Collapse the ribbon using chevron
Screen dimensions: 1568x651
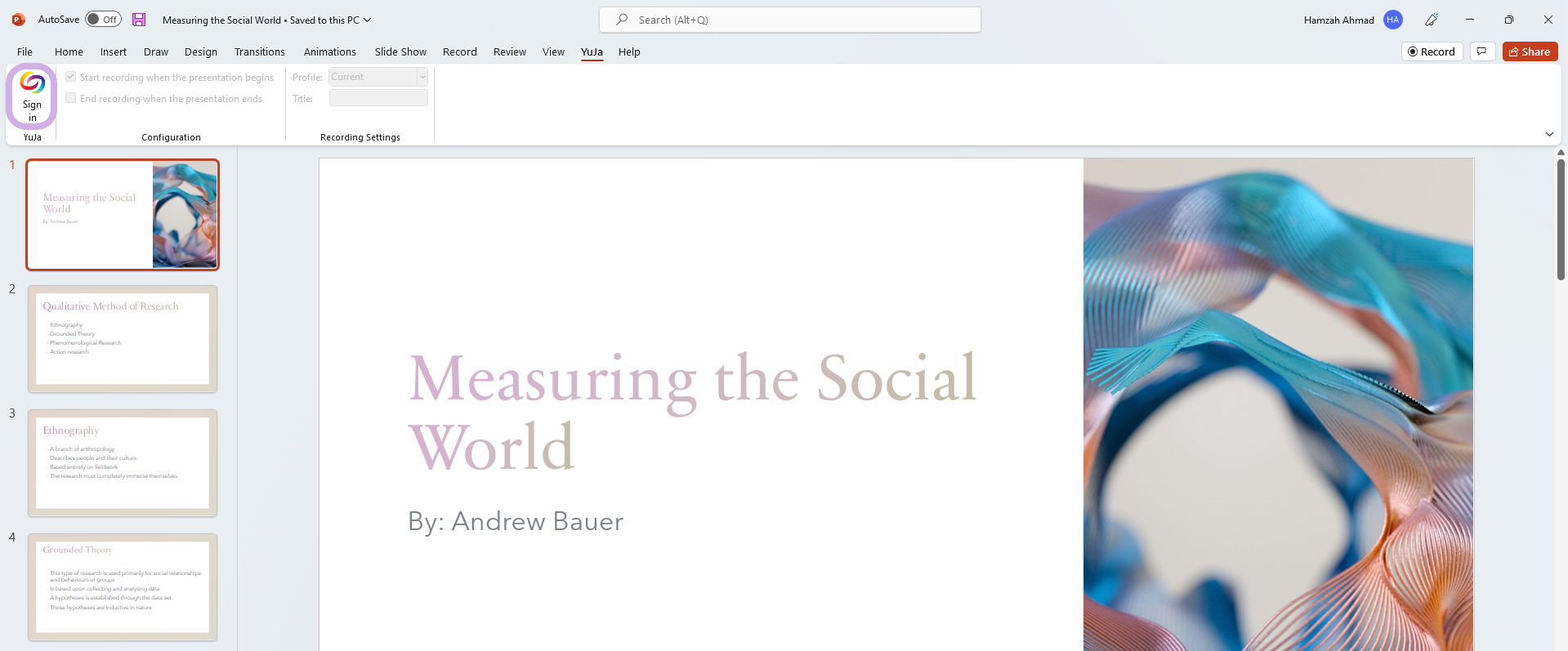click(1549, 134)
